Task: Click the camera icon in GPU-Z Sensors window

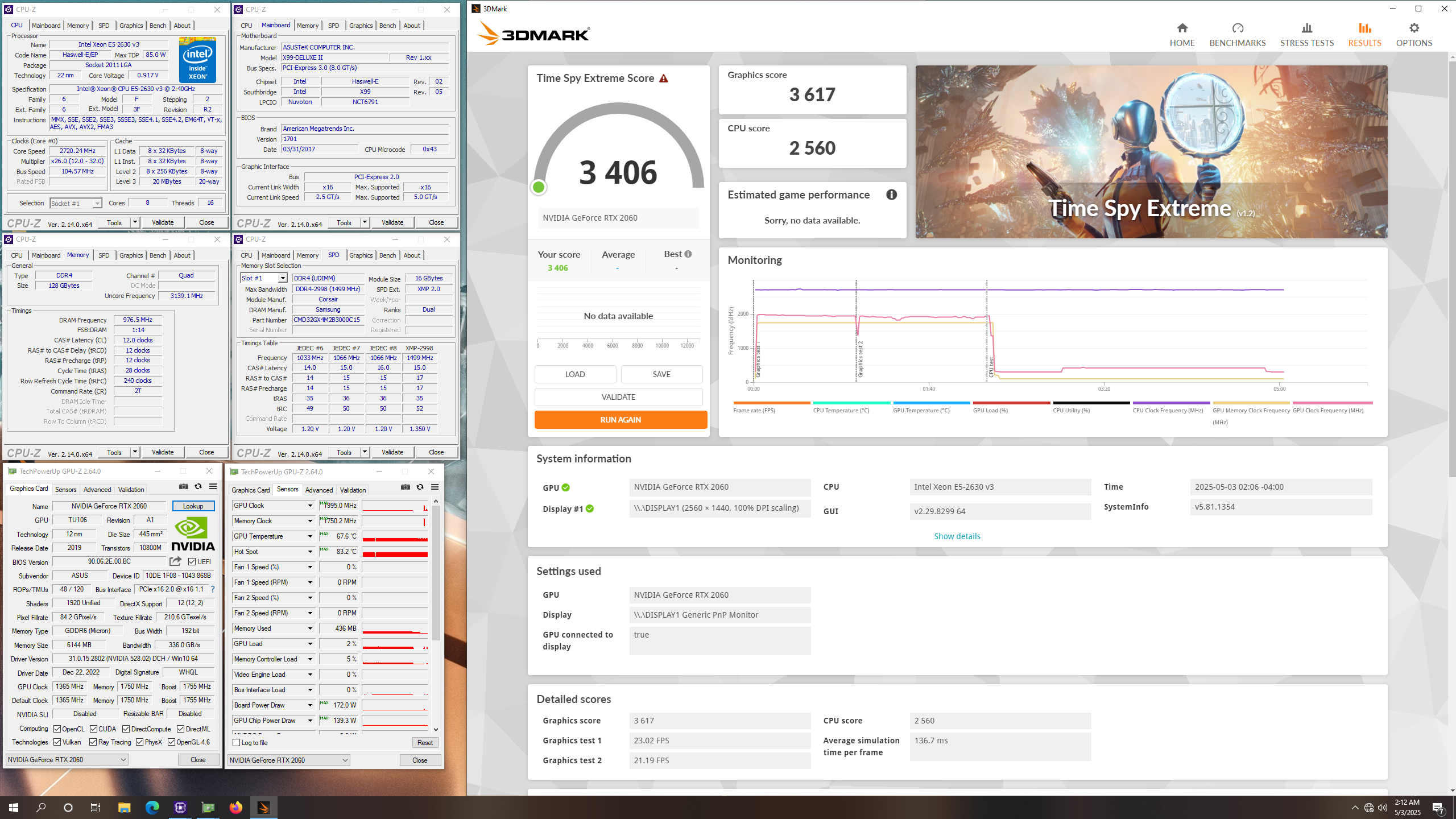Action: (x=405, y=487)
